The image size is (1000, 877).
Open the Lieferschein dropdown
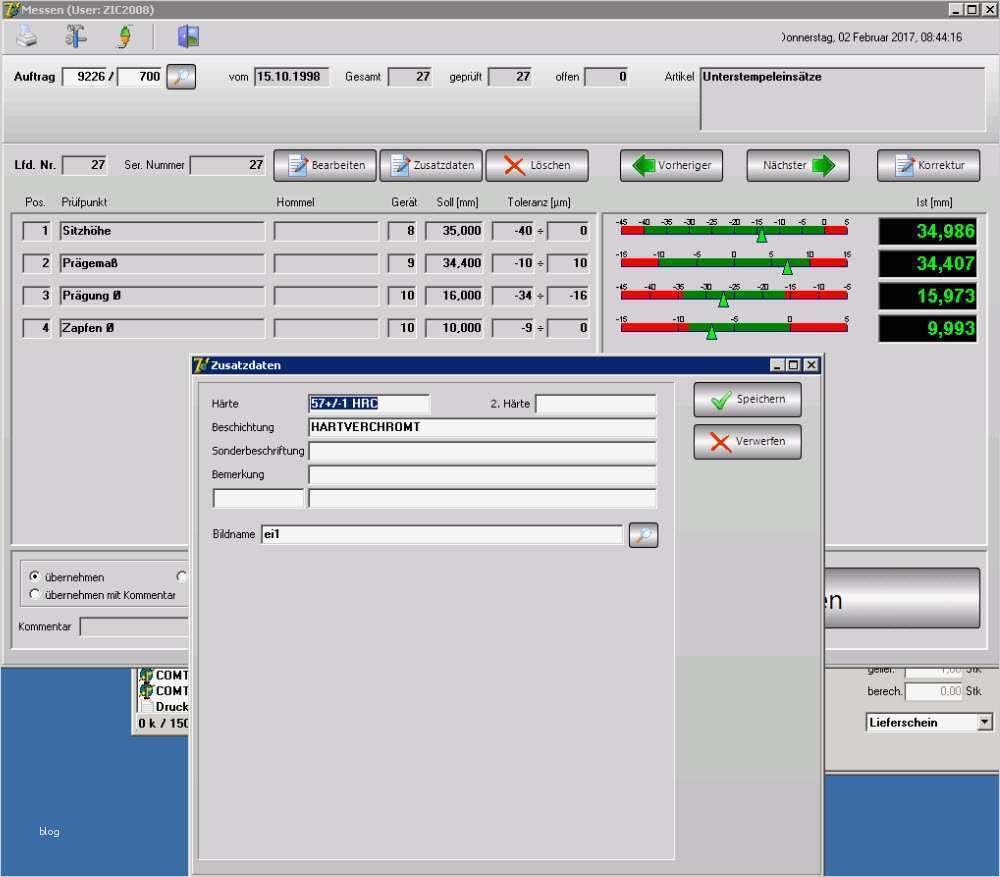(x=985, y=722)
